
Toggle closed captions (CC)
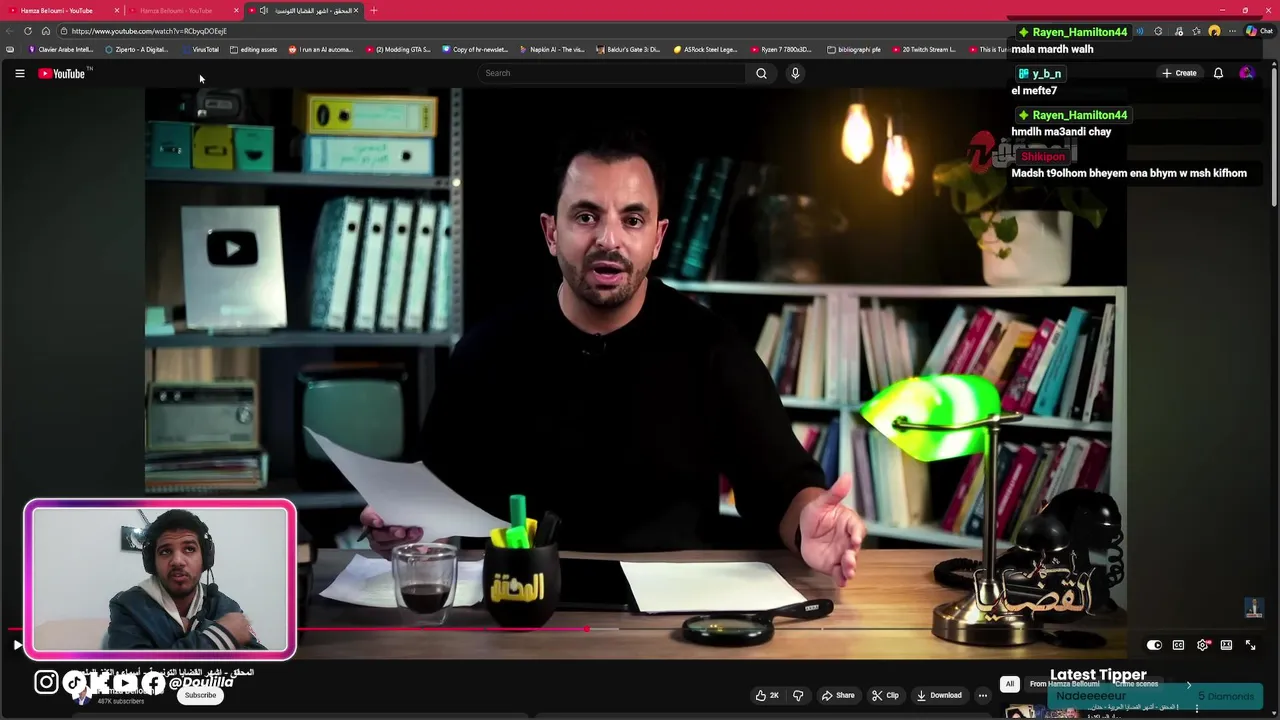[x=1178, y=645]
